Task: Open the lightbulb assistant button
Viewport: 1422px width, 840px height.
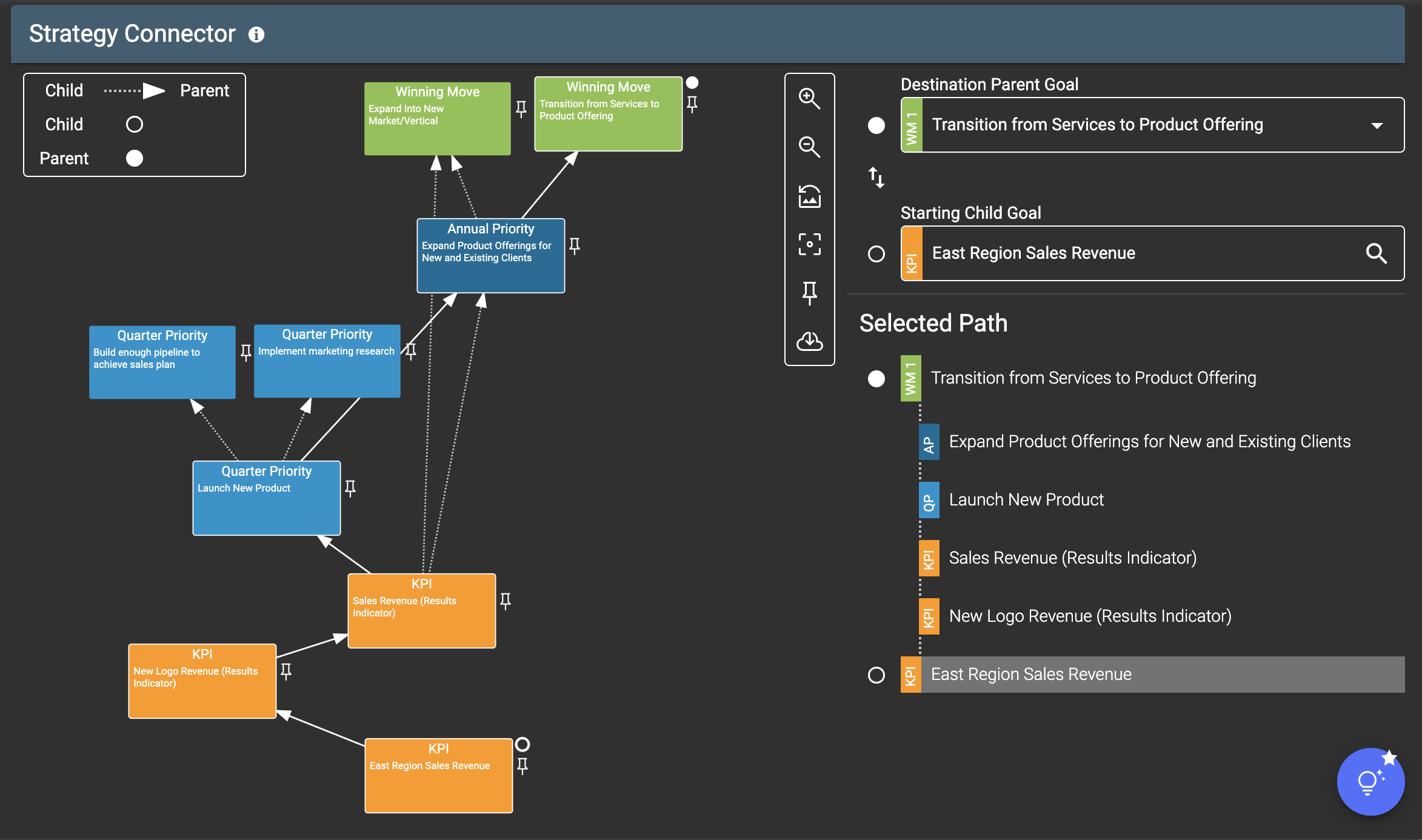Action: point(1370,781)
